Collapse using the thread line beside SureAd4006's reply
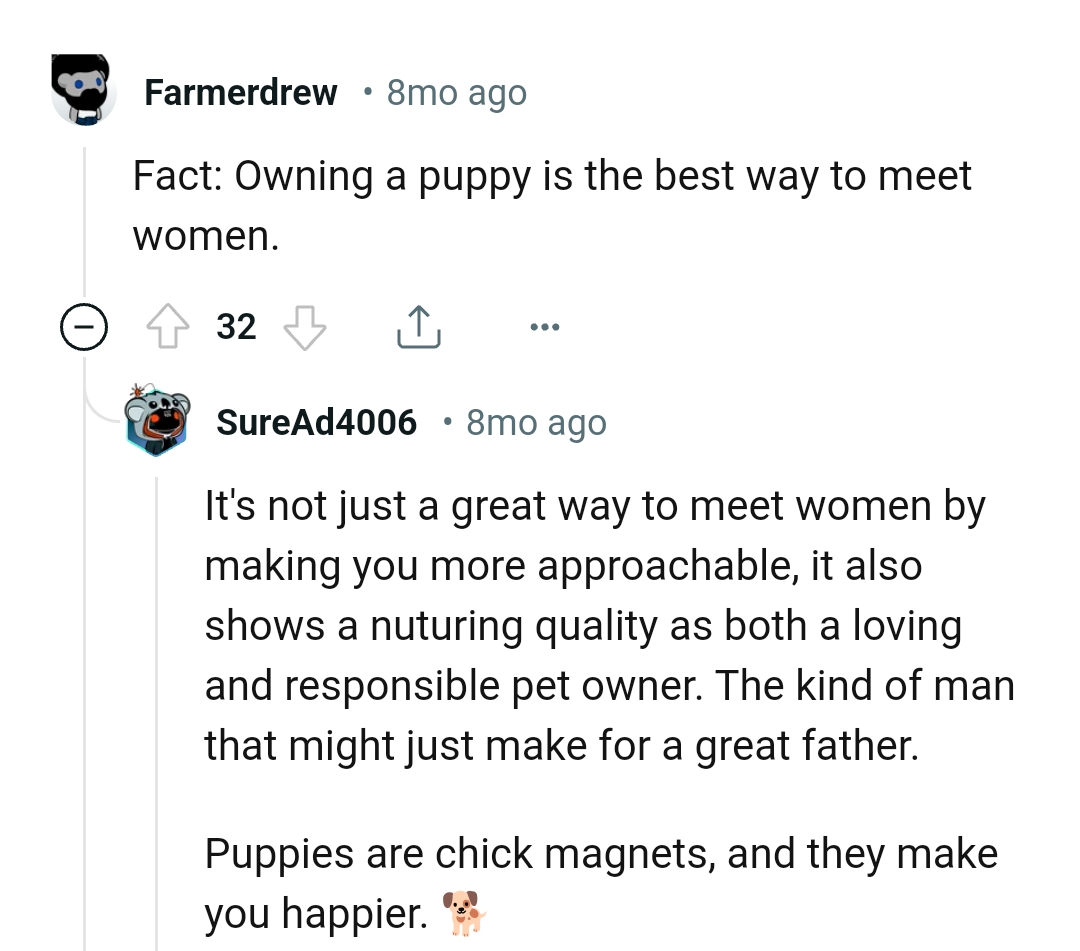Viewport: 1080px width, 951px height. point(156,700)
